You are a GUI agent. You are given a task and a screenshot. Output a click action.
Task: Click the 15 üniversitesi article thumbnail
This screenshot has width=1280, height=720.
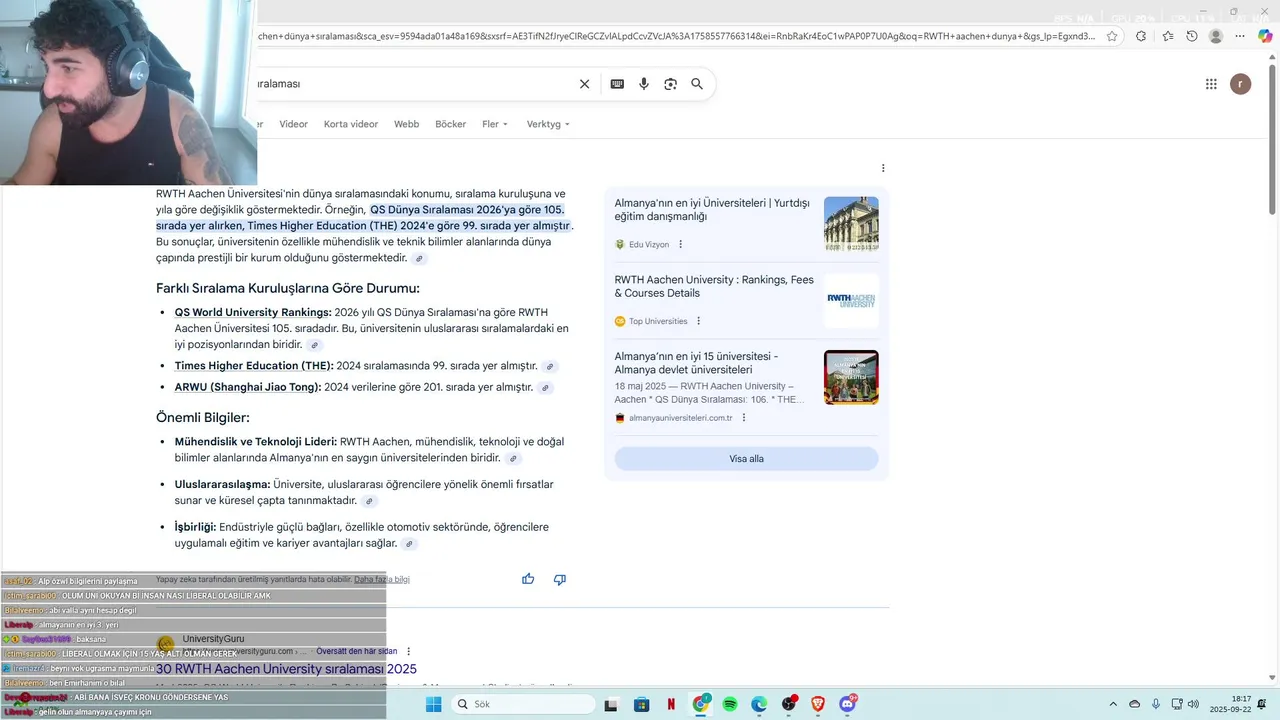tap(851, 377)
